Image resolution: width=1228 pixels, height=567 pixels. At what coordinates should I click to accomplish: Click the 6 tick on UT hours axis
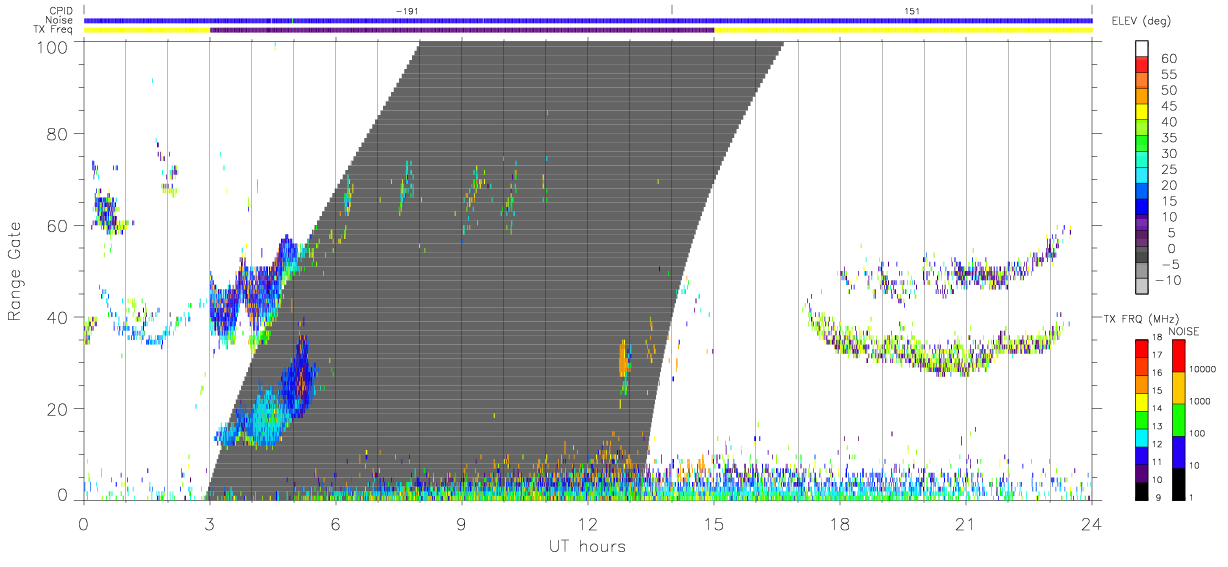pos(335,522)
